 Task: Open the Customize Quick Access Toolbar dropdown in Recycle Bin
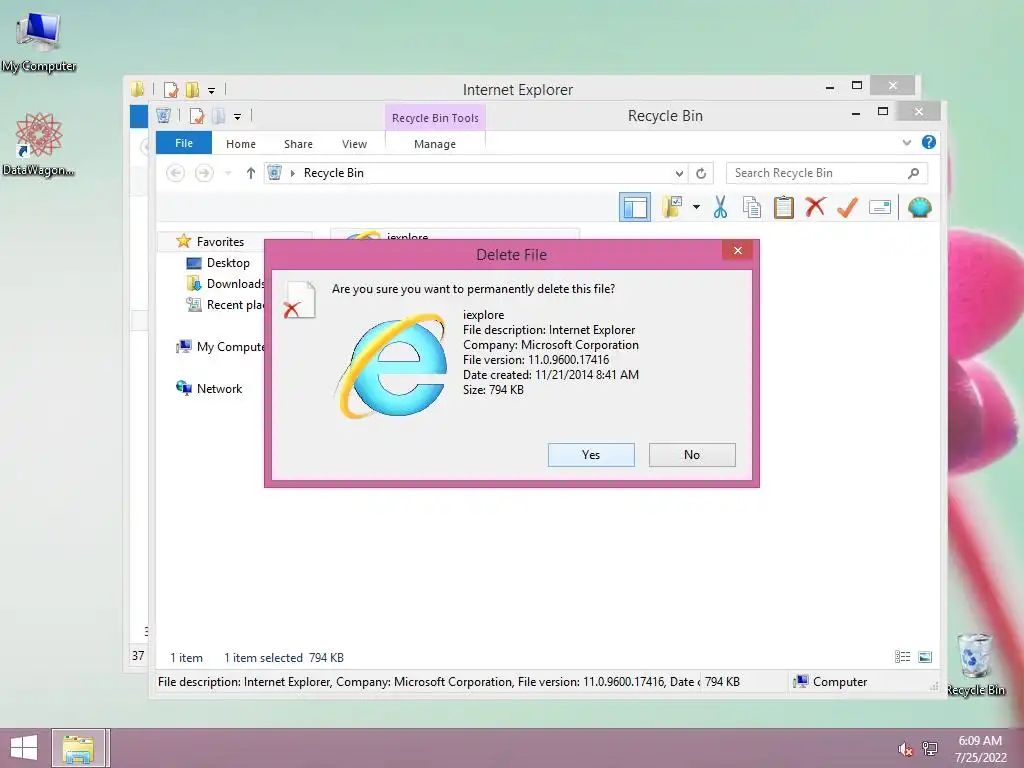(237, 117)
